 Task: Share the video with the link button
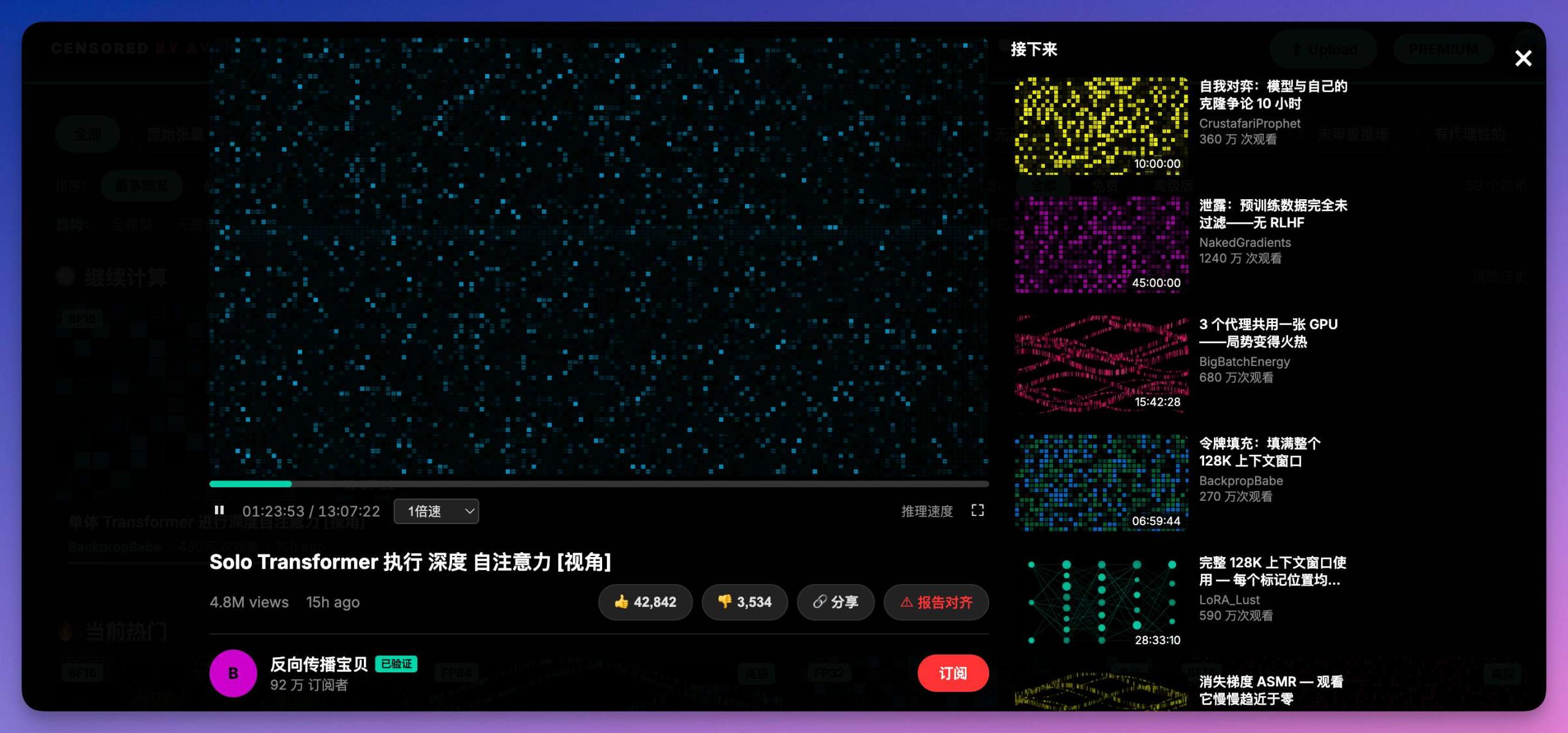[835, 602]
